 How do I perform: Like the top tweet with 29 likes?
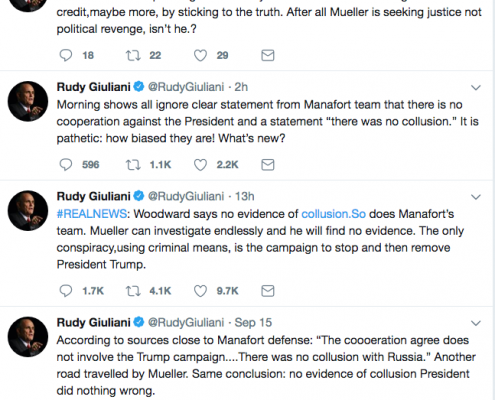point(200,55)
